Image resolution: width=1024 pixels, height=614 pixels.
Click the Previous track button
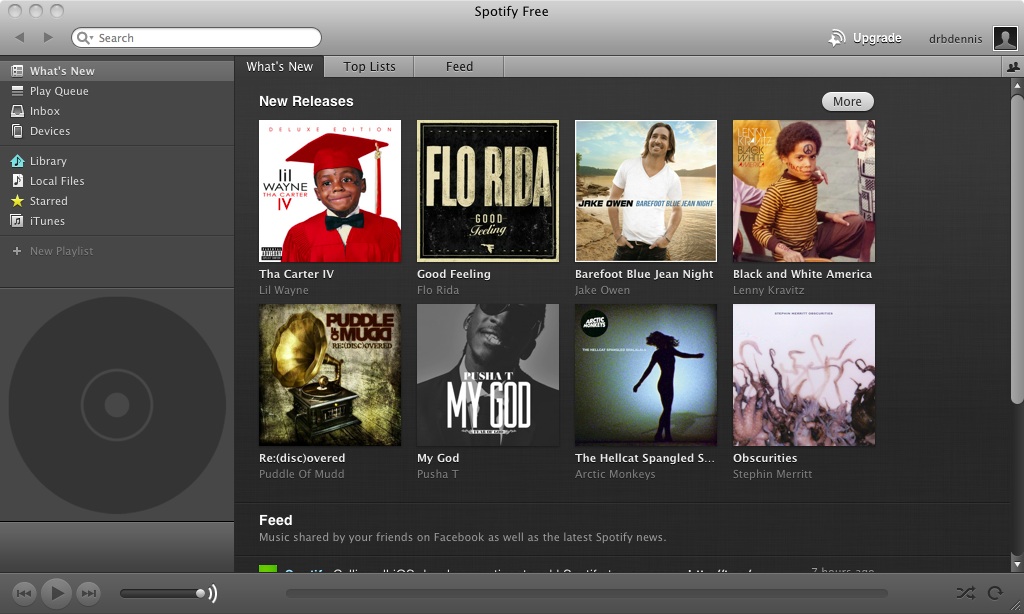click(x=24, y=593)
